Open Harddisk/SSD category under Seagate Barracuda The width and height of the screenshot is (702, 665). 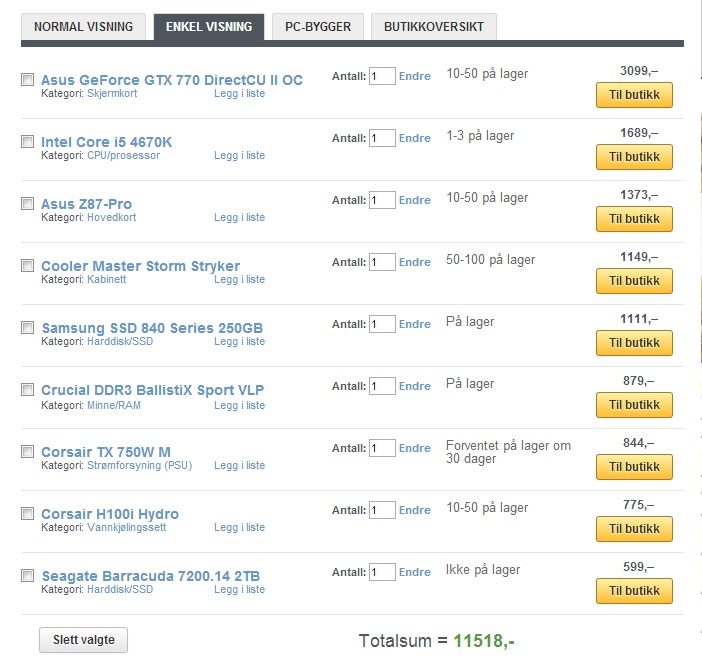(120, 589)
